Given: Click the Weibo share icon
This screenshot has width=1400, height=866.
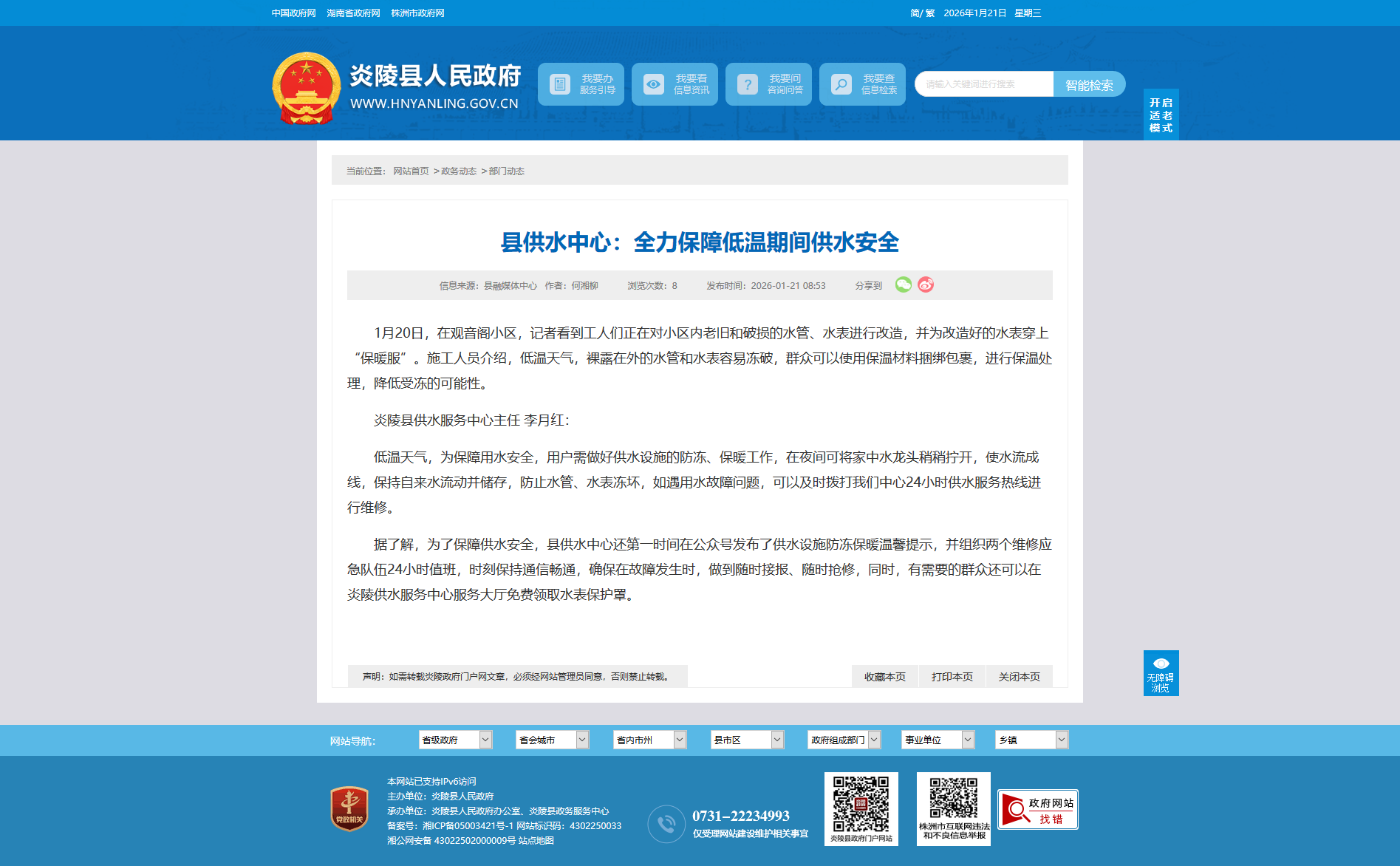Looking at the screenshot, I should [x=926, y=285].
